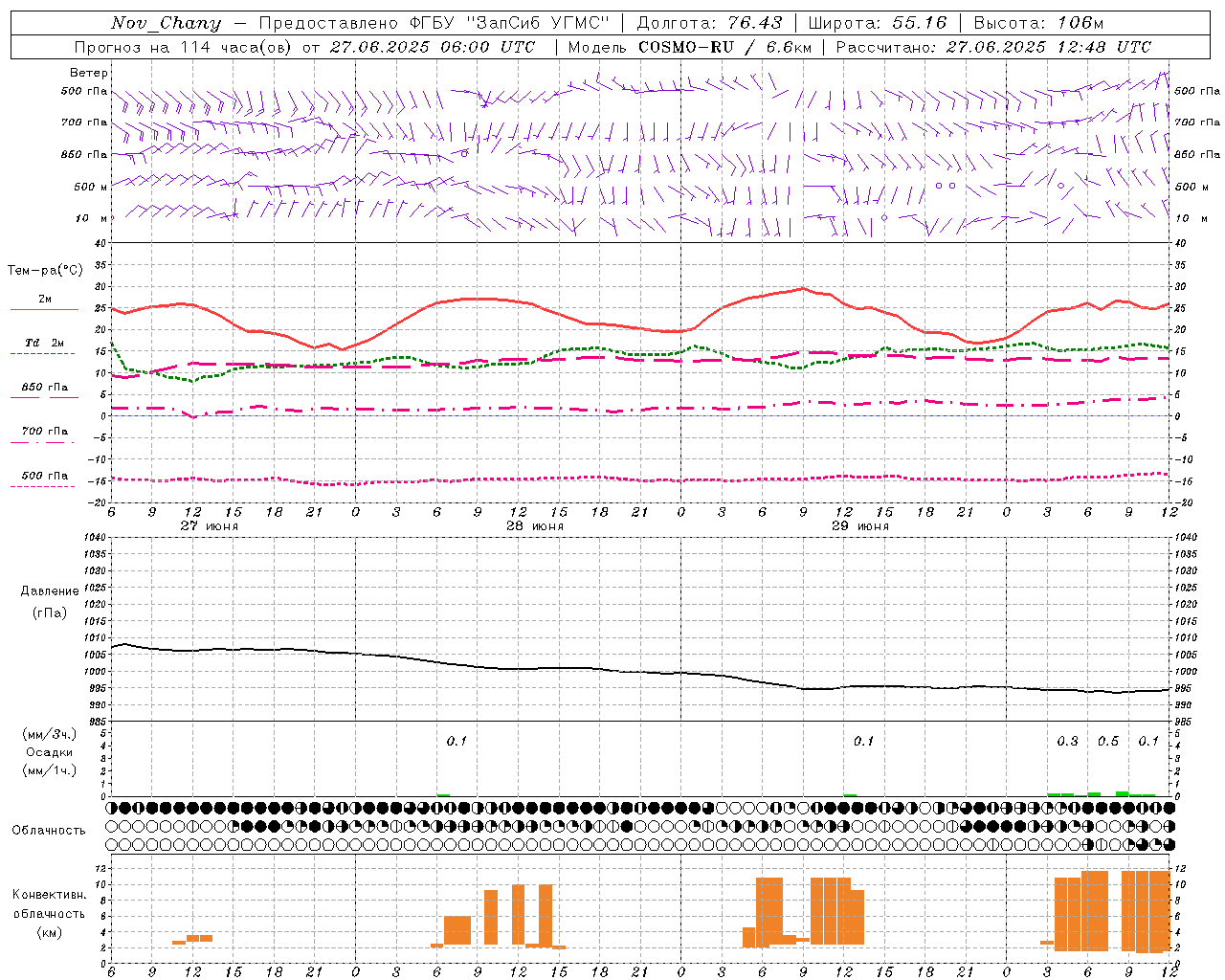Image resolution: width=1225 pixels, height=980 pixels.
Task: Click the 'Давление' pressure panel label
Action: tap(50, 591)
